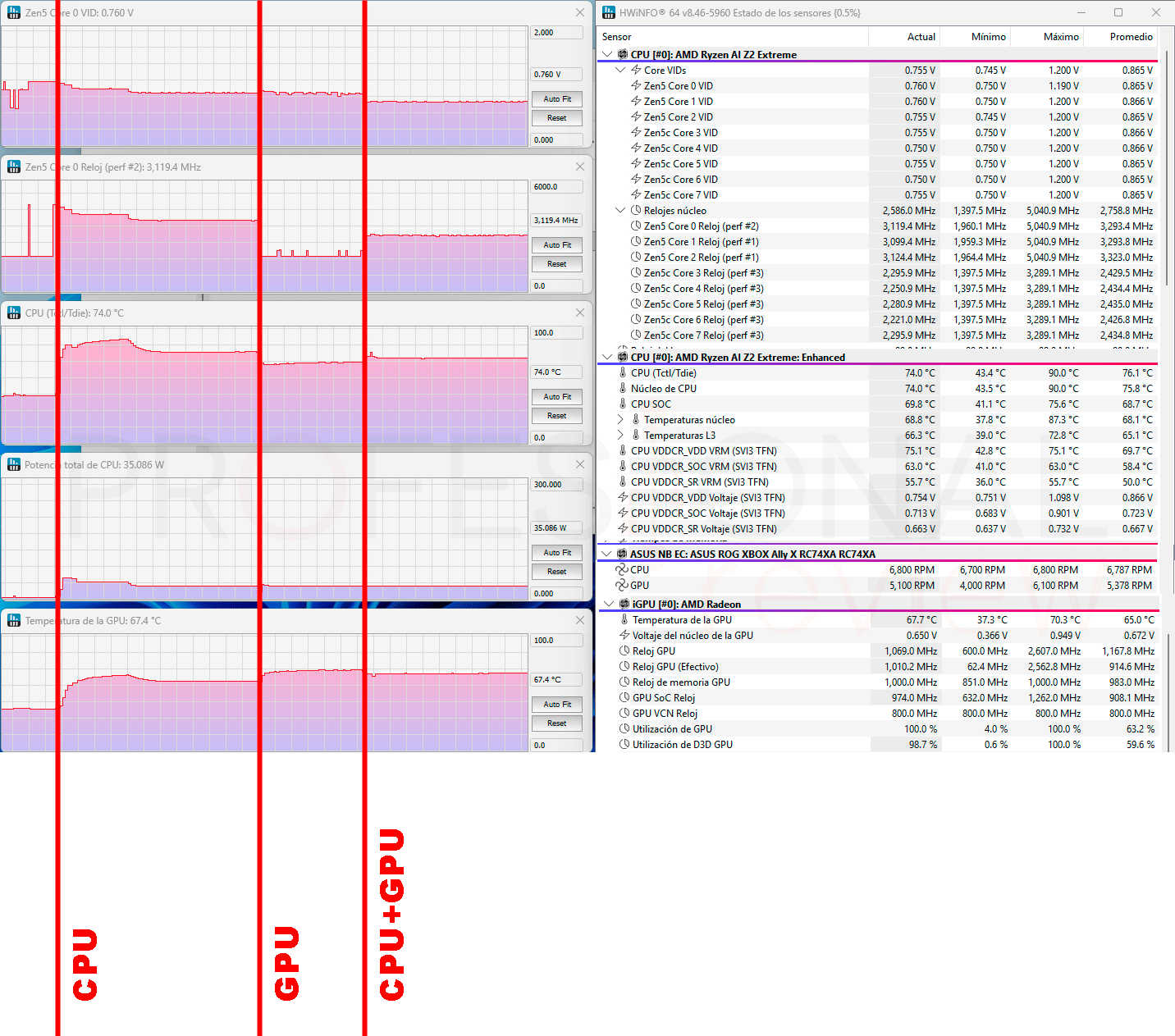Click the 6000.0 maximum field in the Reloj graph
Image resolution: width=1175 pixels, height=1036 pixels.
[x=557, y=187]
